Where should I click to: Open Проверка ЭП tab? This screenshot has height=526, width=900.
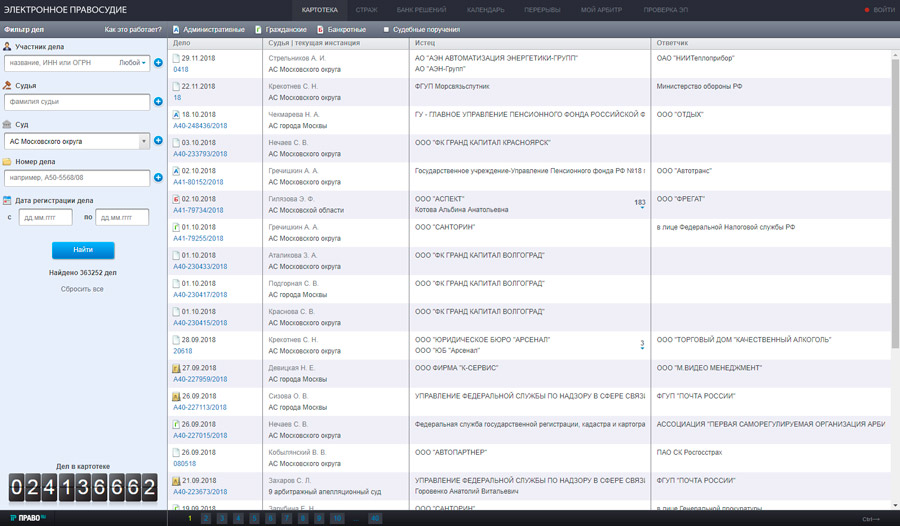665,10
